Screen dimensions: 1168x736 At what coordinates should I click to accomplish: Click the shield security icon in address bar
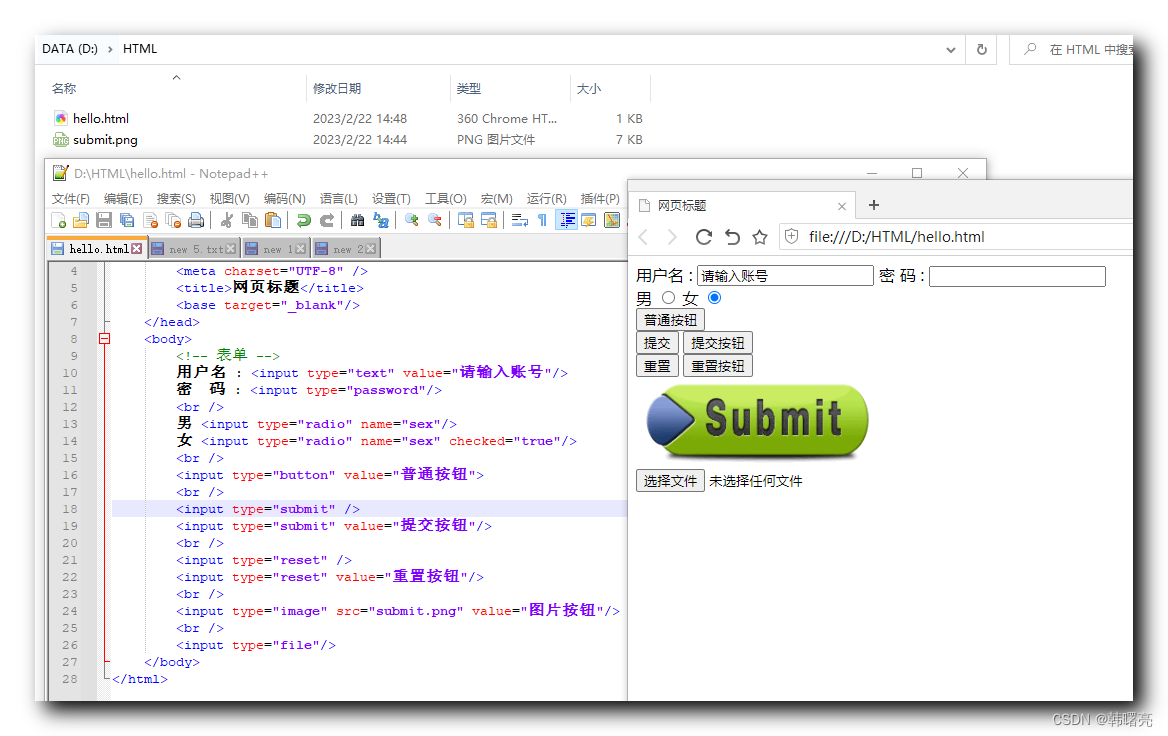coord(792,237)
